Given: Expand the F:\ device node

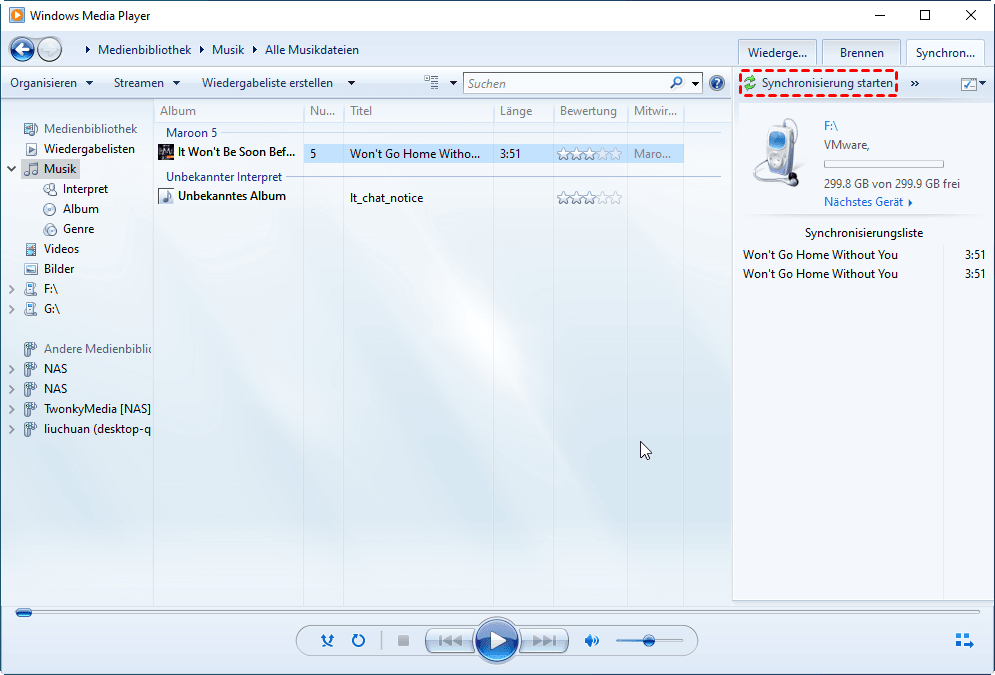Looking at the screenshot, I should coord(11,289).
